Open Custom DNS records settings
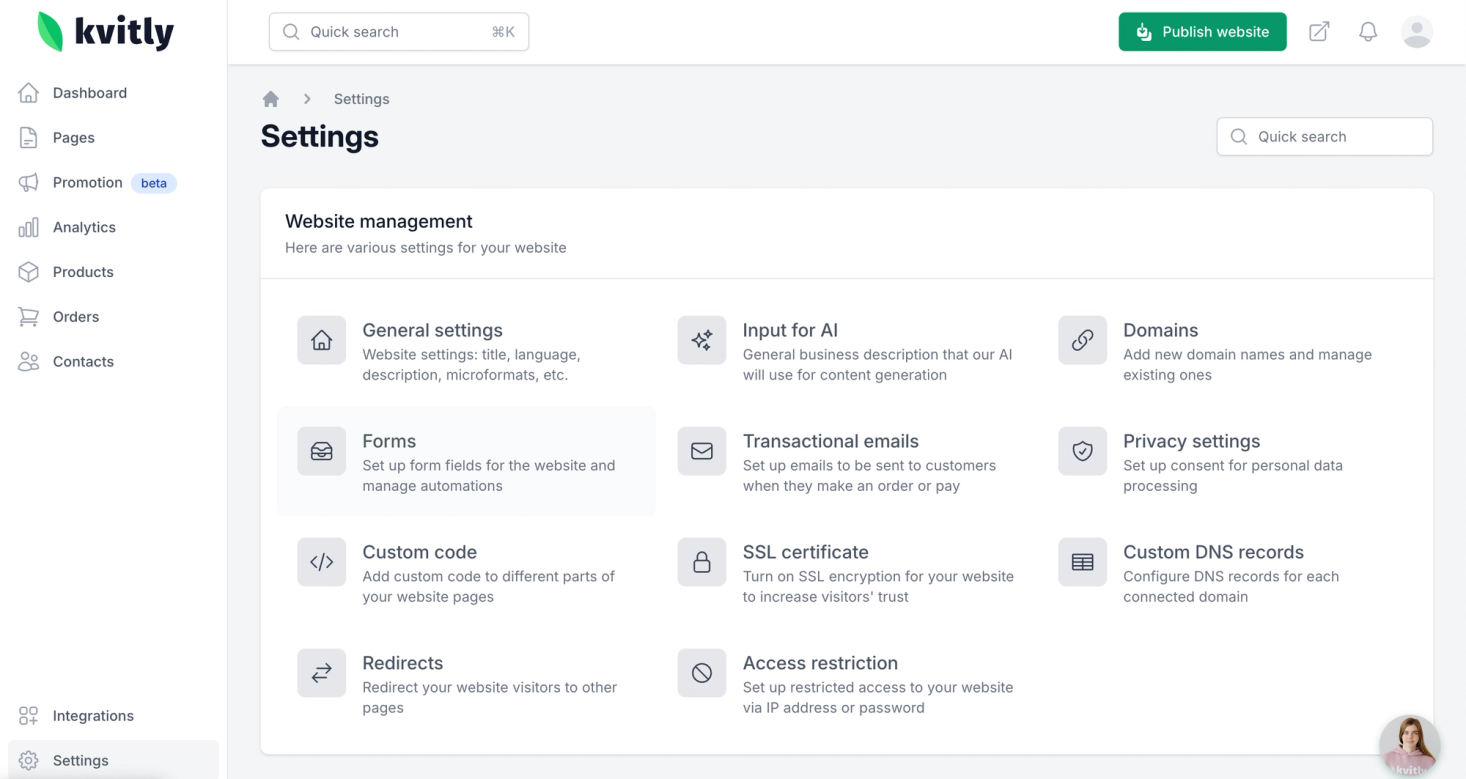The width and height of the screenshot is (1466, 779). [x=1213, y=553]
